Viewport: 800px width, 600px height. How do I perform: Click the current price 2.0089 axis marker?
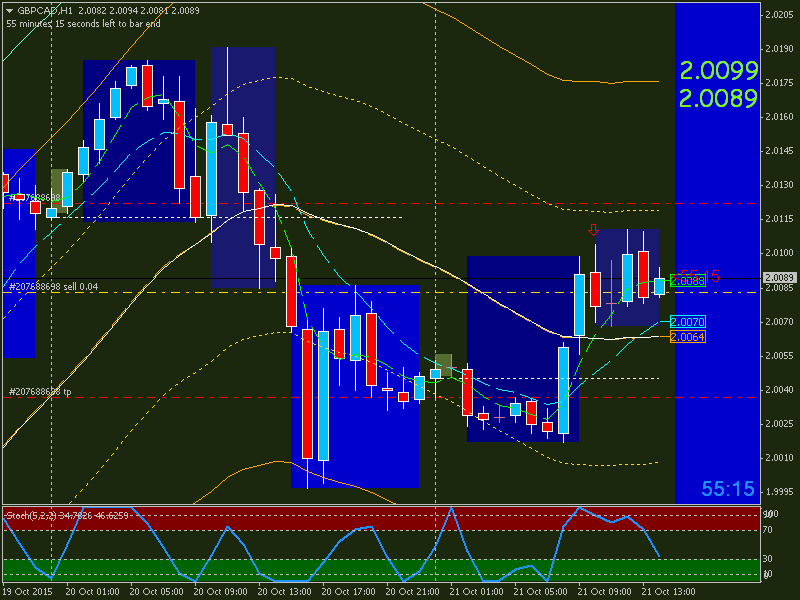pyautogui.click(x=779, y=278)
